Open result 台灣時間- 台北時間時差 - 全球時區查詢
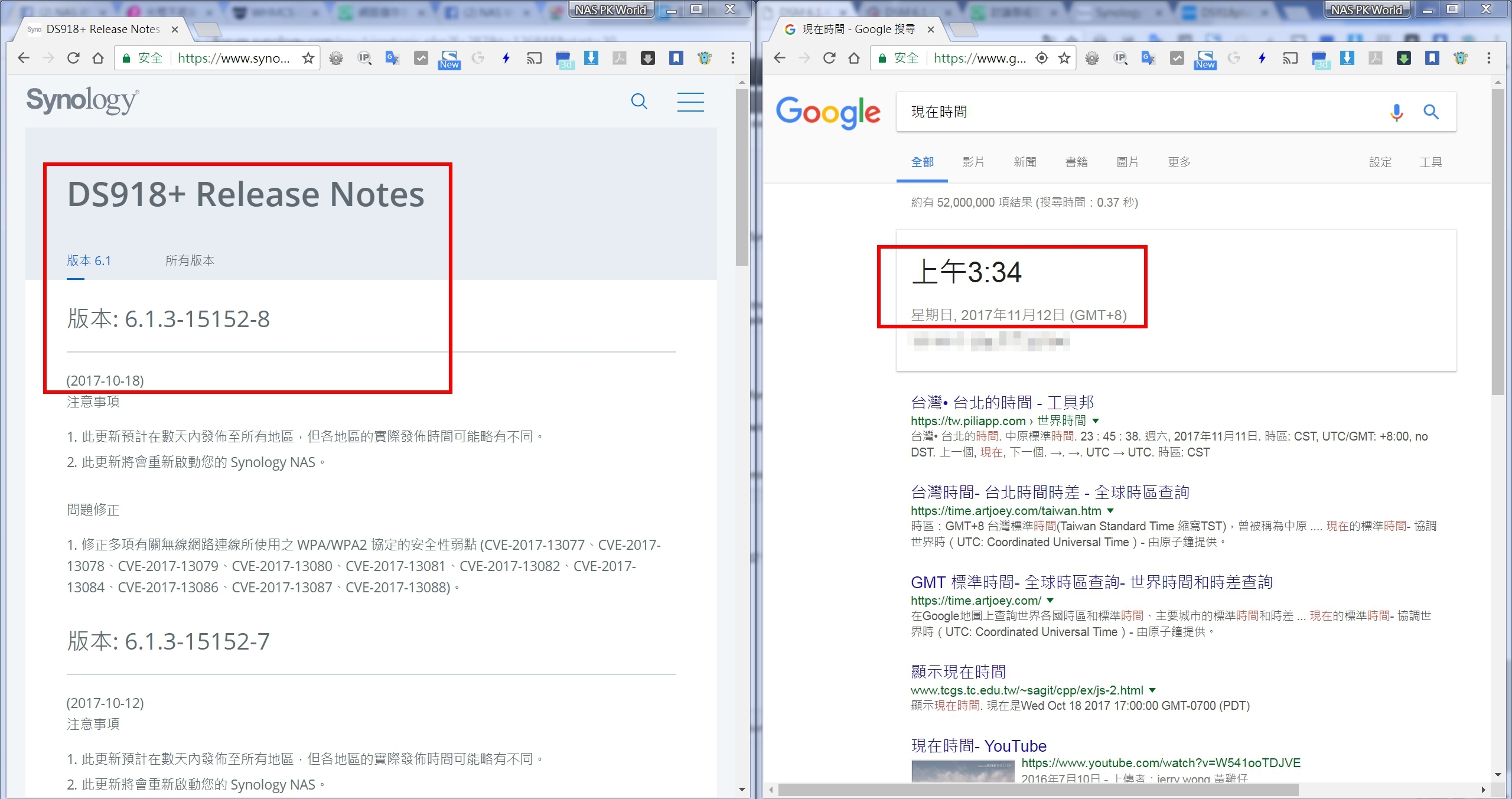 pos(1050,493)
